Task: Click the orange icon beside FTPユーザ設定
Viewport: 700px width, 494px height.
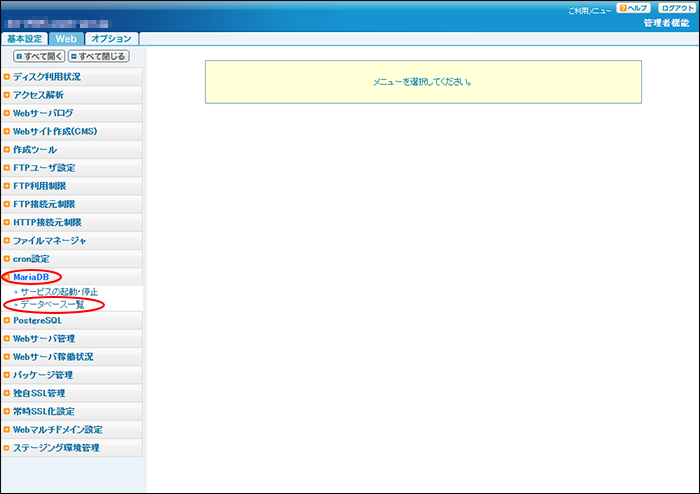Action: tap(7, 168)
